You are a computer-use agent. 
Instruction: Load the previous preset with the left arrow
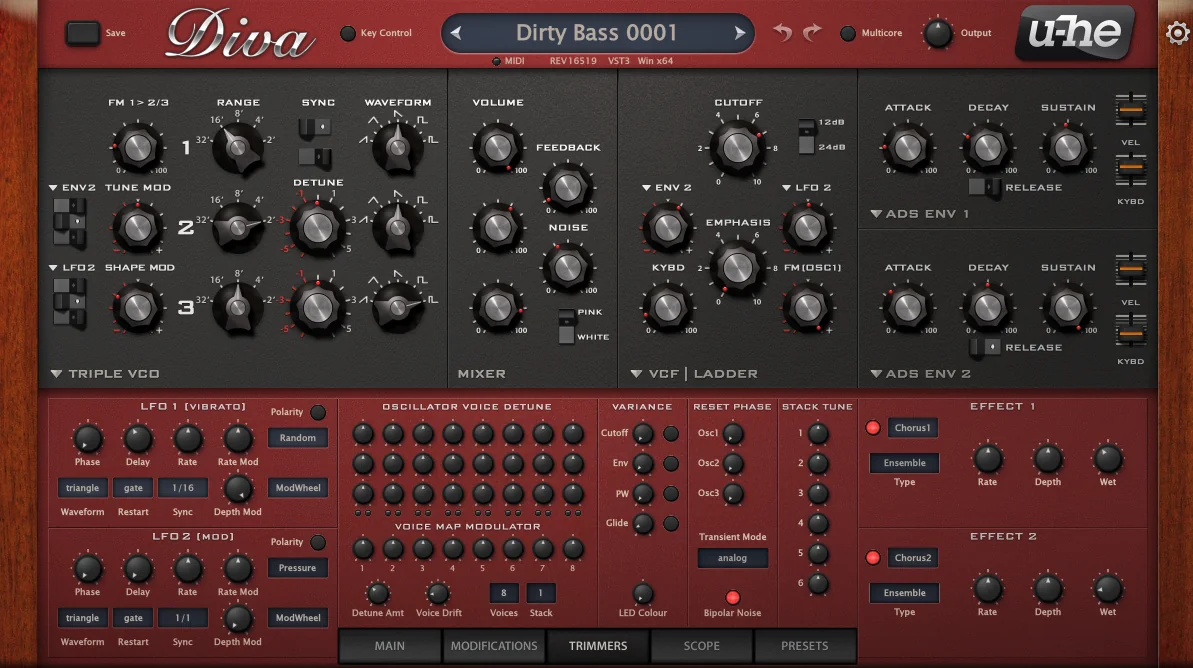tap(455, 32)
